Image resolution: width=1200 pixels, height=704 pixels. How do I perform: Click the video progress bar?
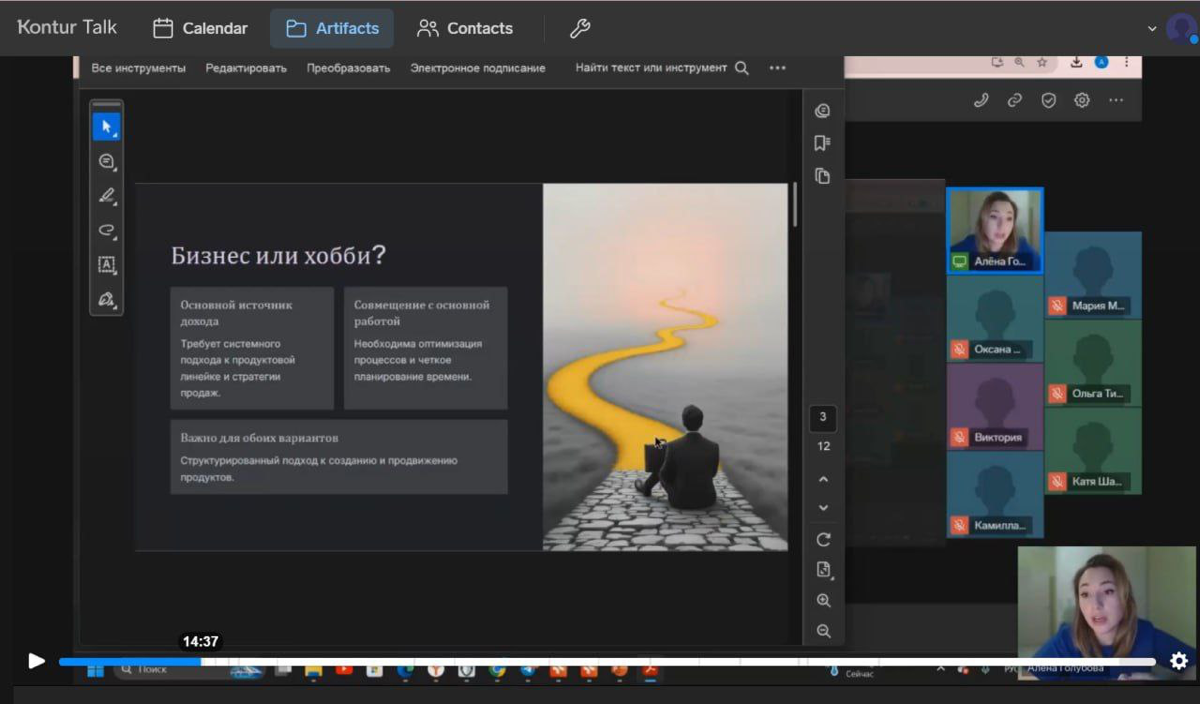pos(600,661)
